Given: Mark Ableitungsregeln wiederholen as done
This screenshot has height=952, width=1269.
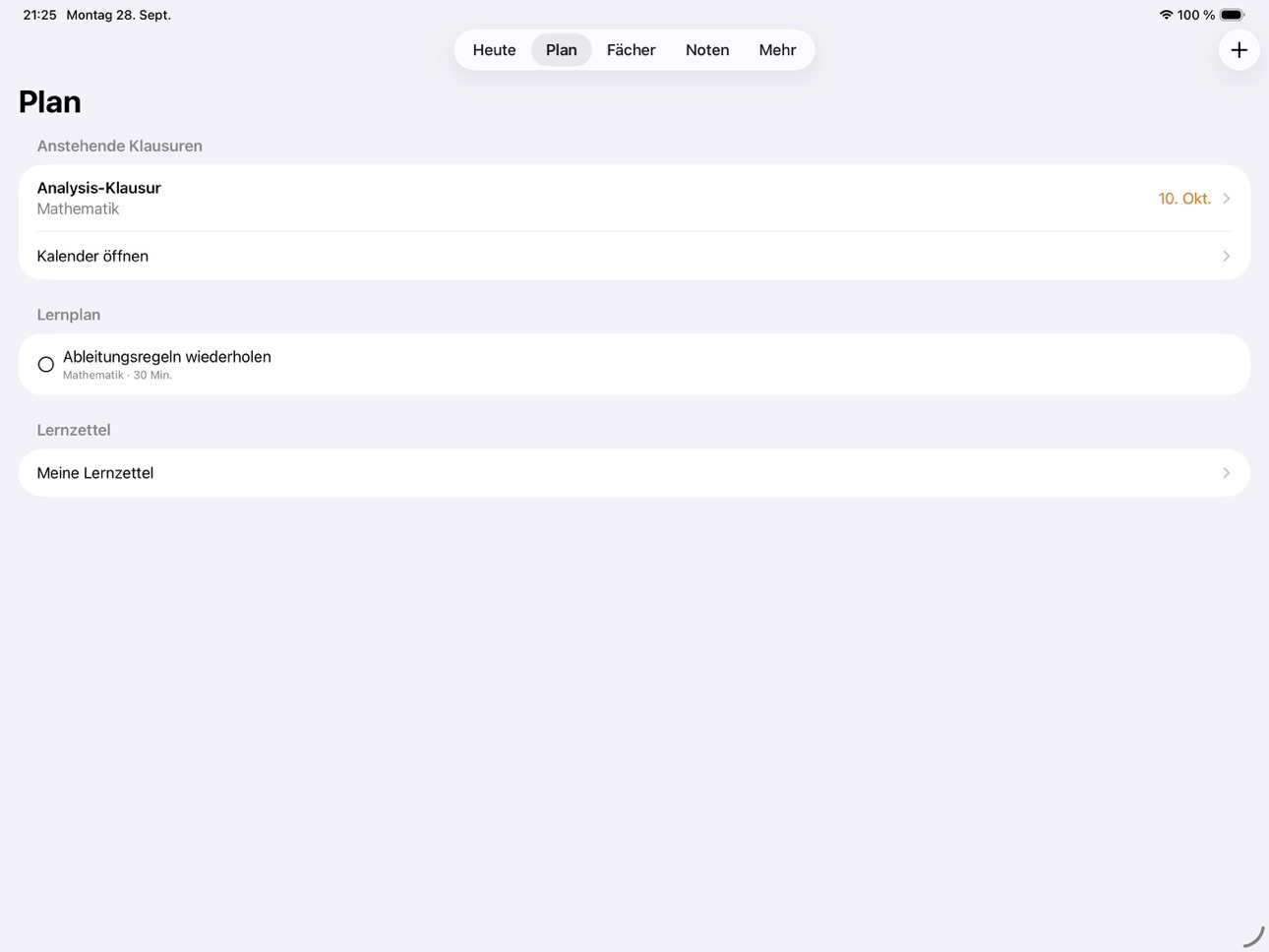Looking at the screenshot, I should (45, 365).
